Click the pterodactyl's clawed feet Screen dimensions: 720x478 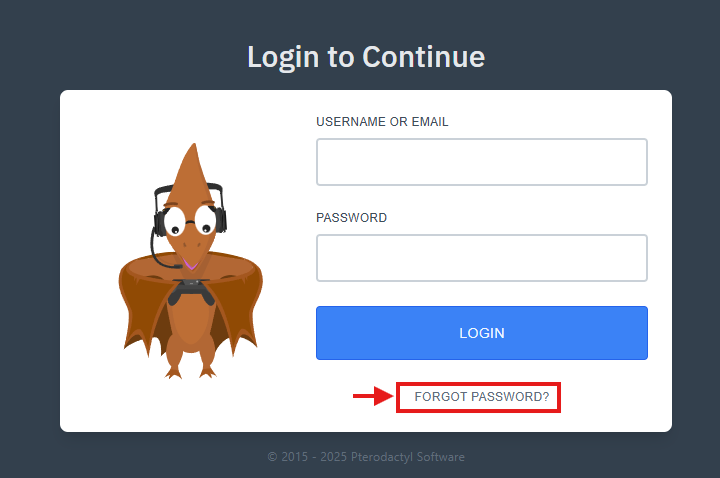(191, 370)
